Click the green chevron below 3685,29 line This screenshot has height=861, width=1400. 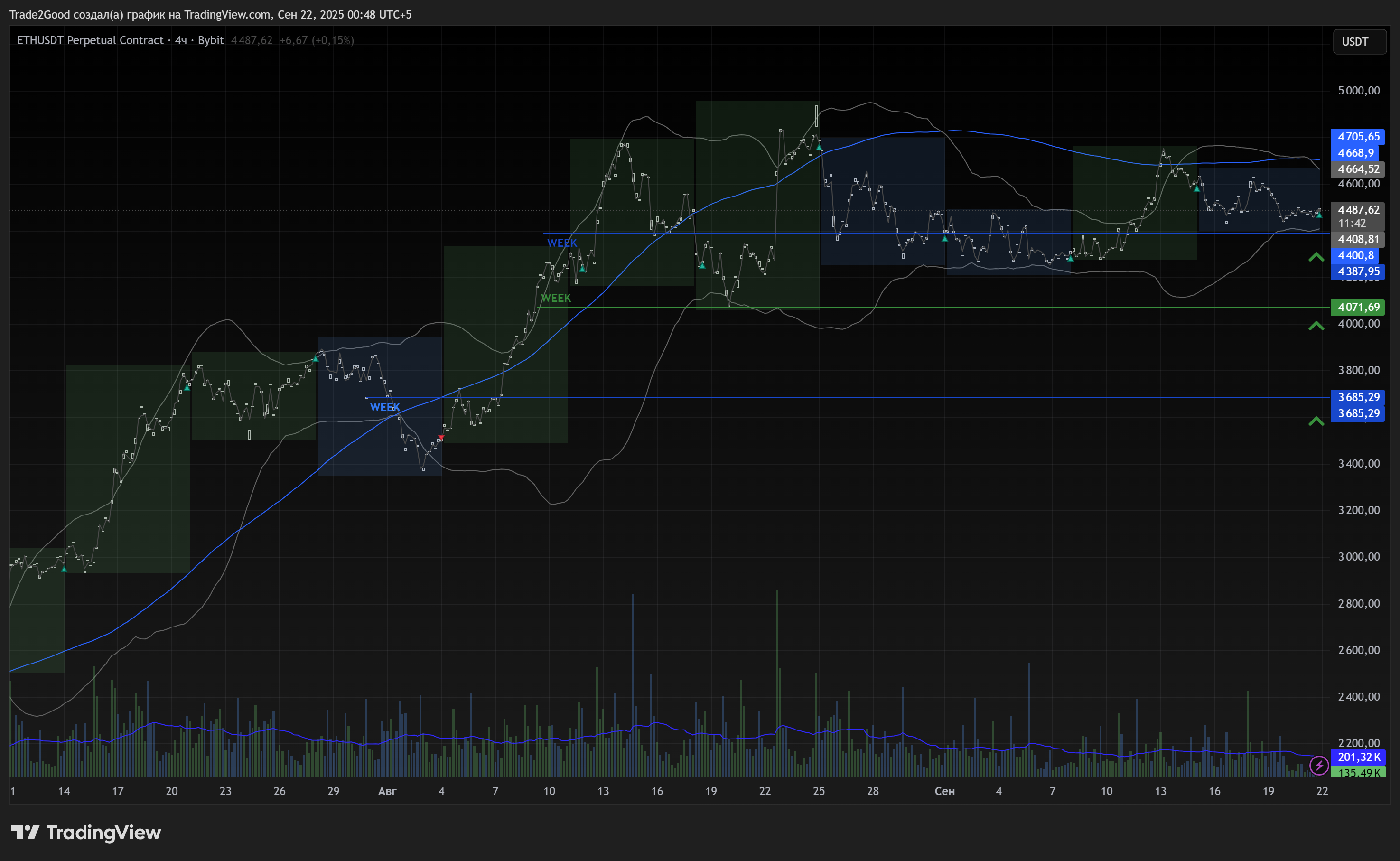[x=1316, y=421]
